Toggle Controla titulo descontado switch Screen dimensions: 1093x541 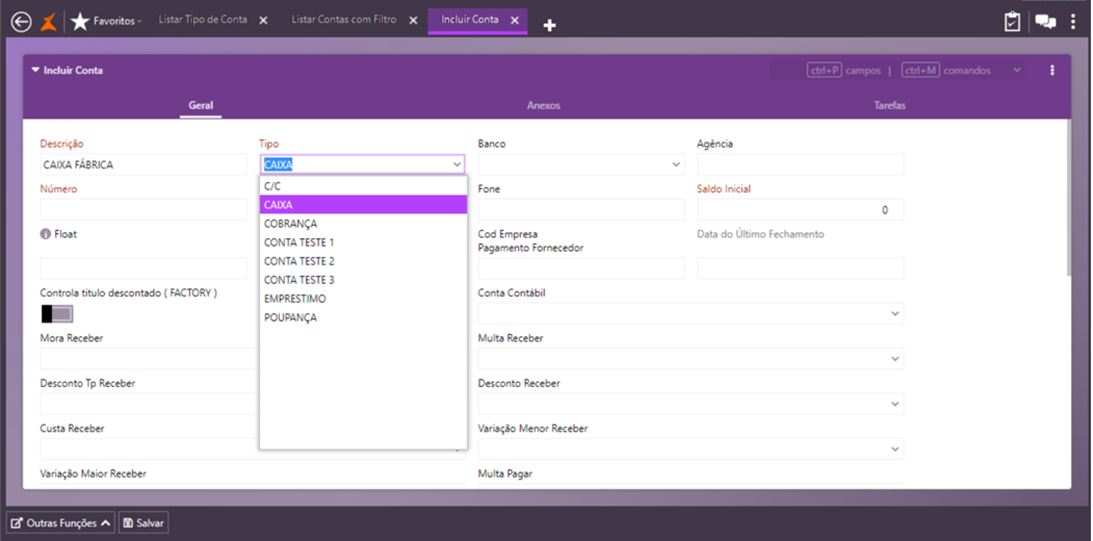(x=57, y=314)
